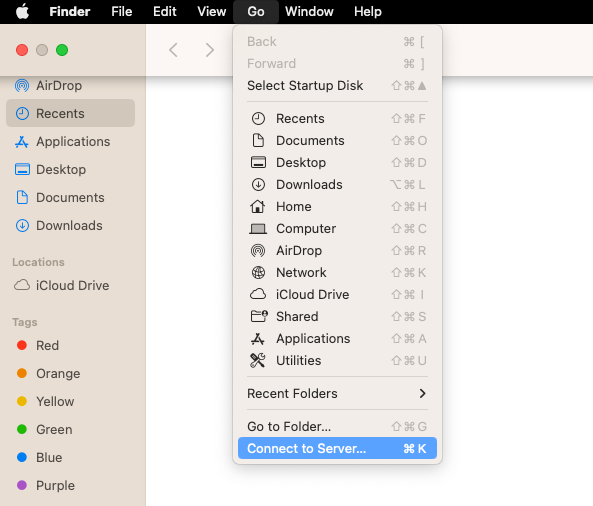Click the Desktop icon in the Go menu
This screenshot has height=506, width=593.
[x=258, y=162]
